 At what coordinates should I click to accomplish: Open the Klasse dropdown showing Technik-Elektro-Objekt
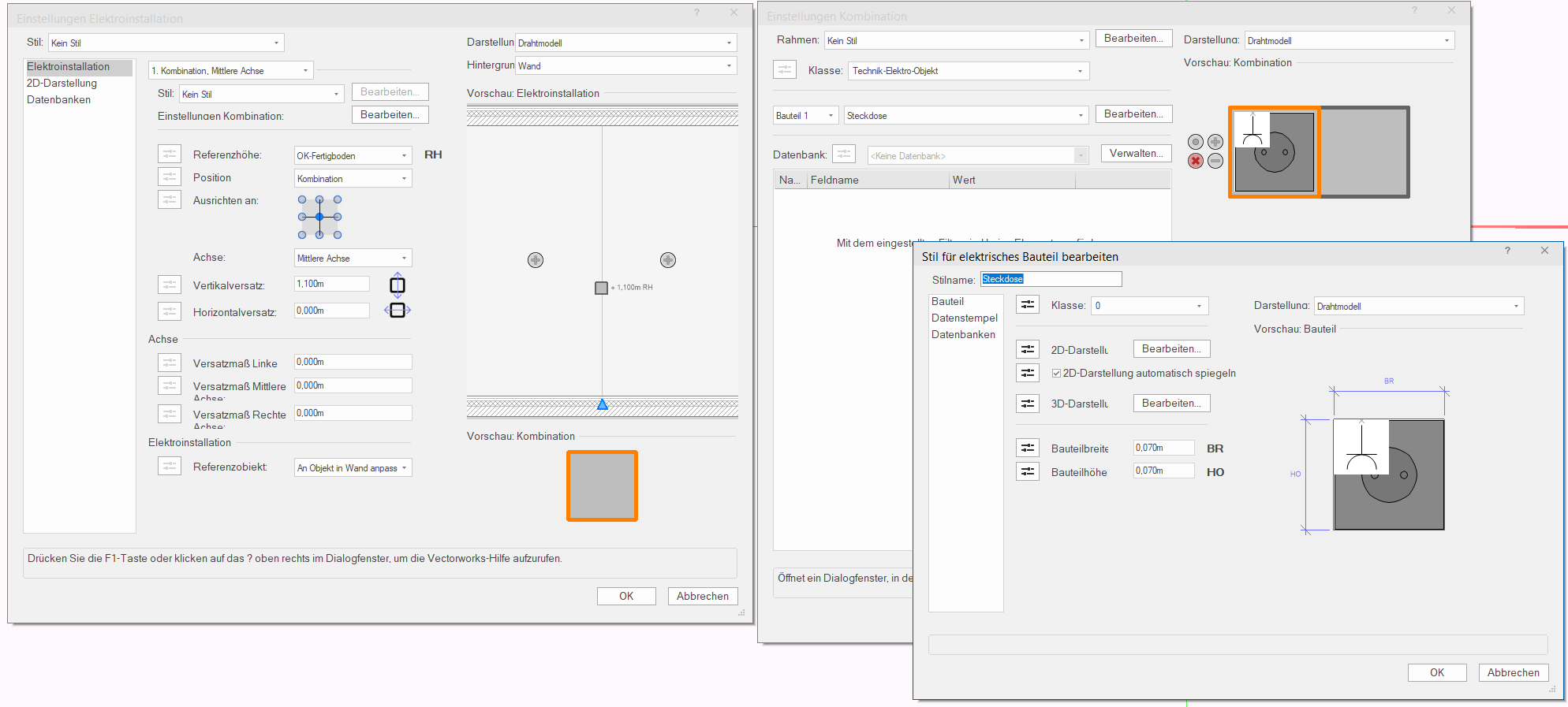968,71
